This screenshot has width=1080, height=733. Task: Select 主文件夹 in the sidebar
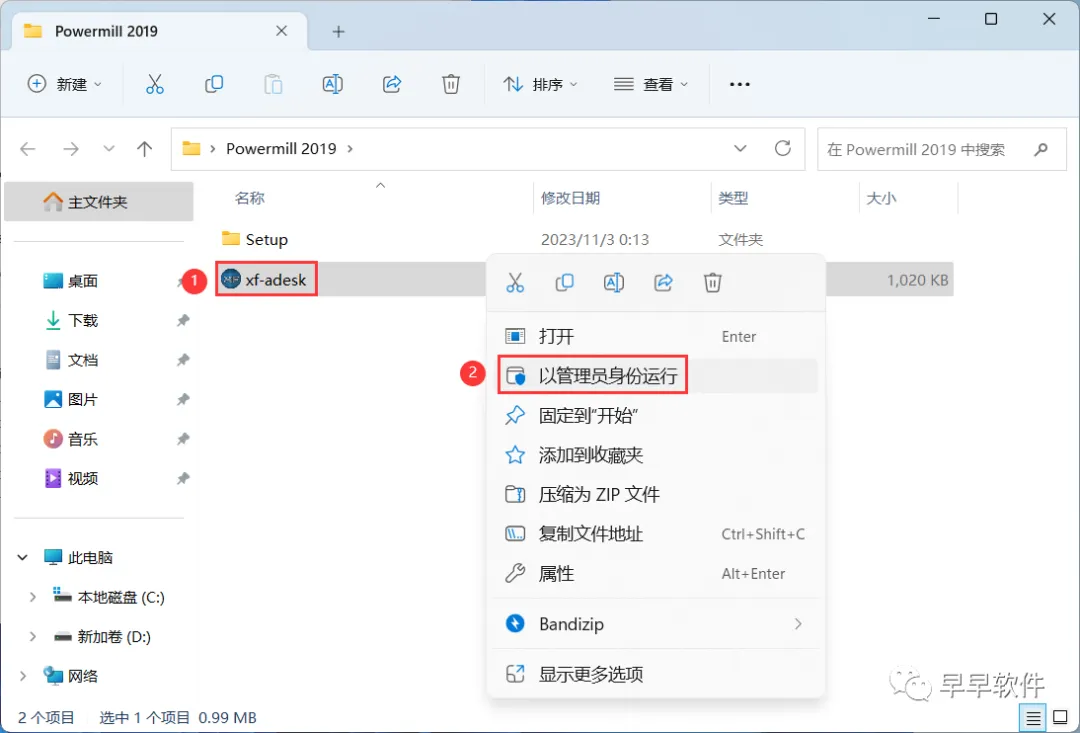click(x=98, y=202)
